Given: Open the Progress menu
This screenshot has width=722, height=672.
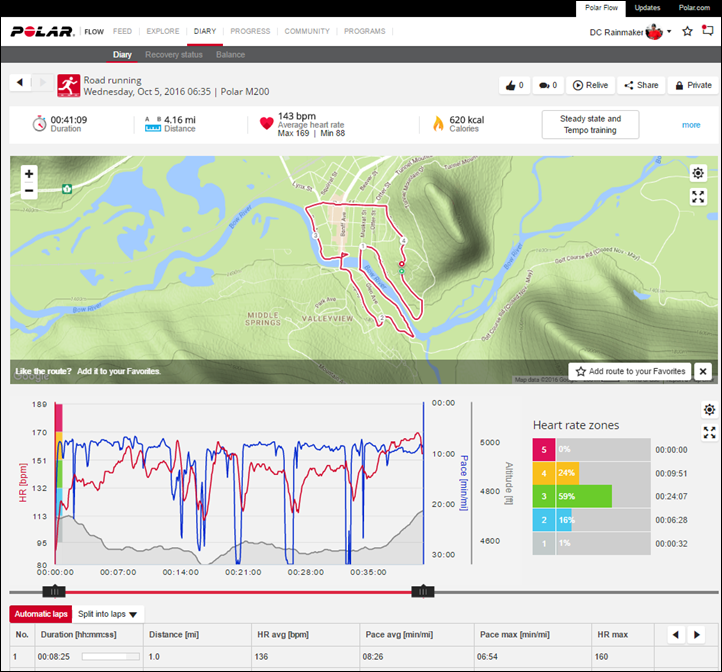Looking at the screenshot, I should 250,31.
